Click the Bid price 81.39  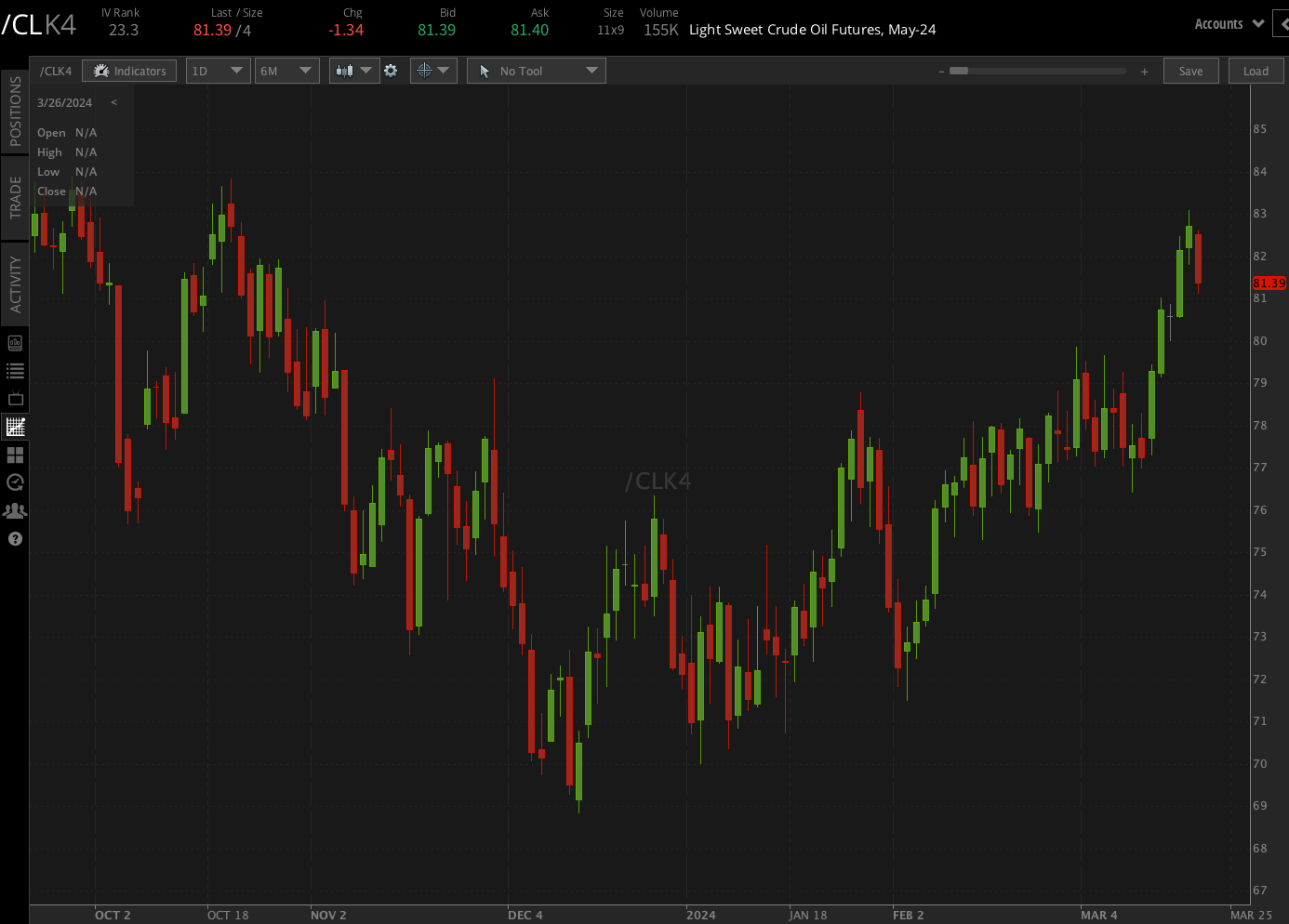[437, 30]
